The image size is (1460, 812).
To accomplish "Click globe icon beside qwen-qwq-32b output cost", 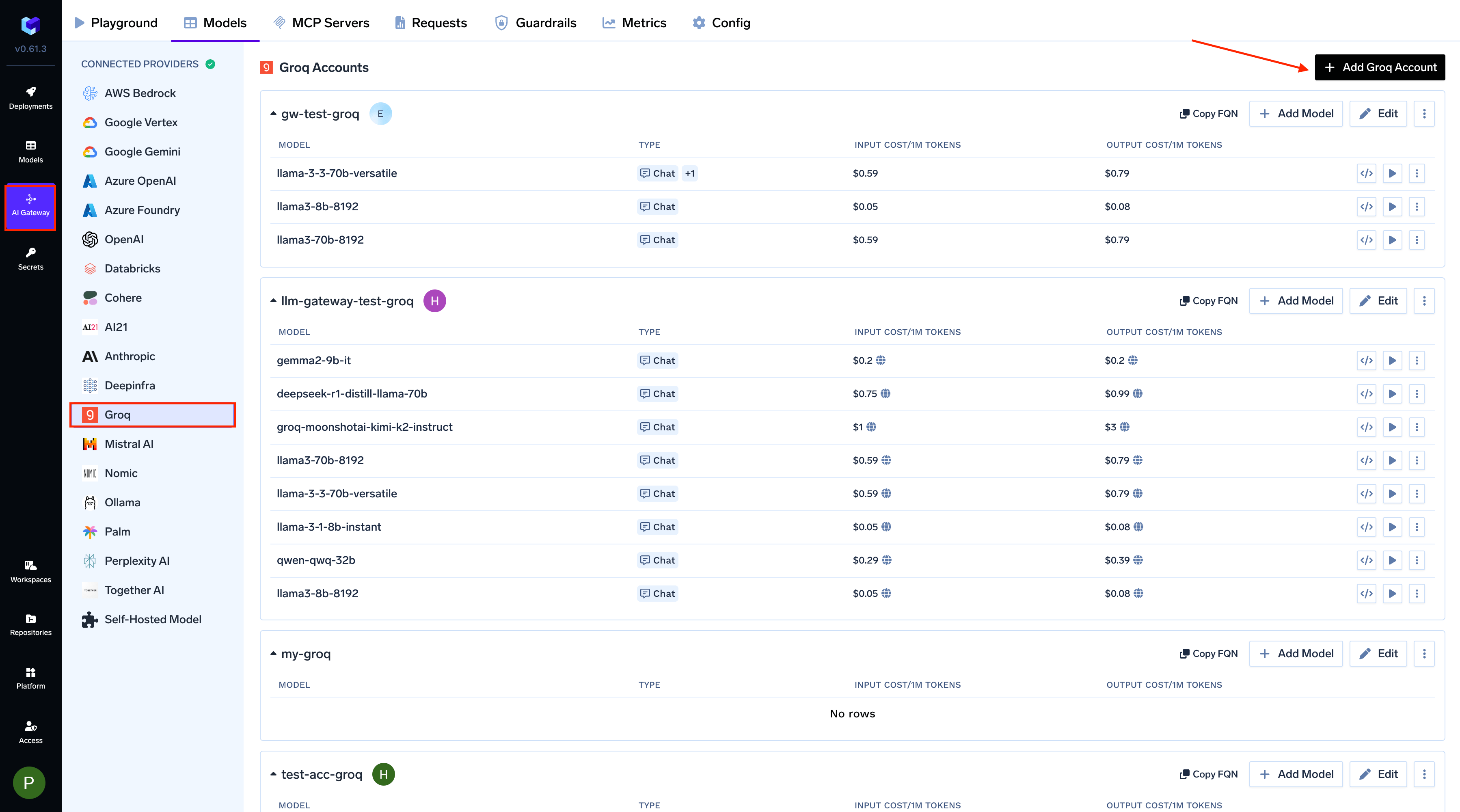I will tap(1138, 560).
